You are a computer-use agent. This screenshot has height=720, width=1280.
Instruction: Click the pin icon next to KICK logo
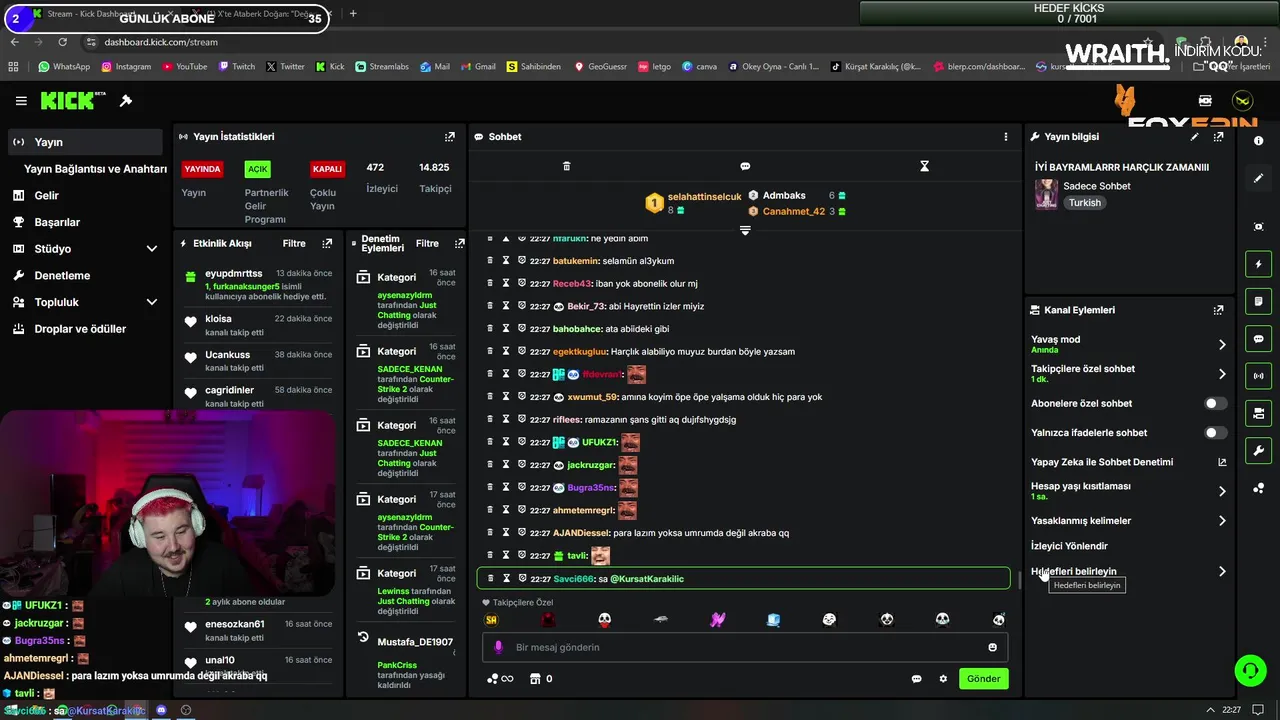coord(126,101)
